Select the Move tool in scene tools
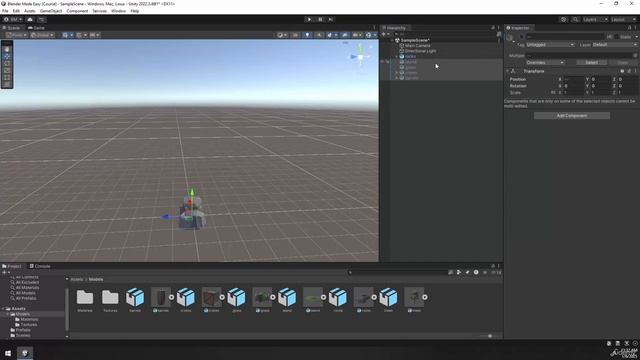The height and width of the screenshot is (360, 640). coord(7,56)
